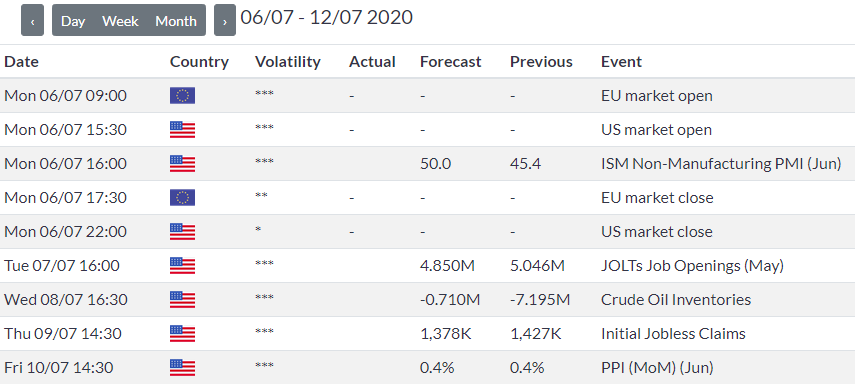Click US flag on ISM Non-Manufacturing PMI row
Screen dimensions: 855x392
click(182, 164)
